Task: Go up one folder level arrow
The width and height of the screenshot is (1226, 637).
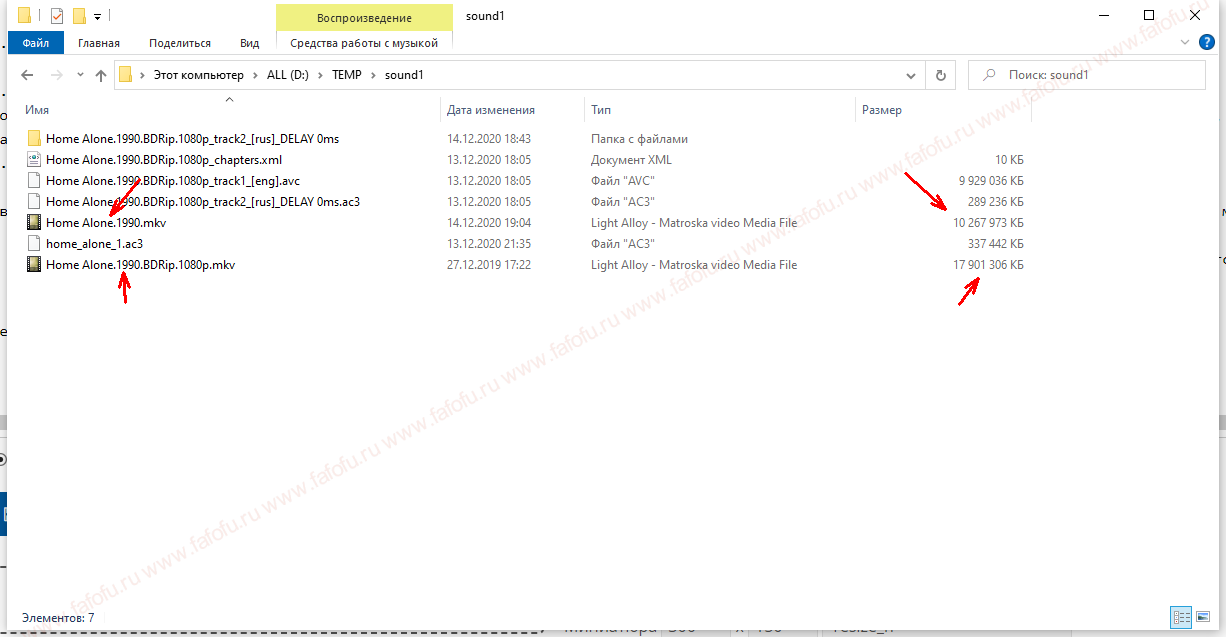Action: (x=101, y=75)
